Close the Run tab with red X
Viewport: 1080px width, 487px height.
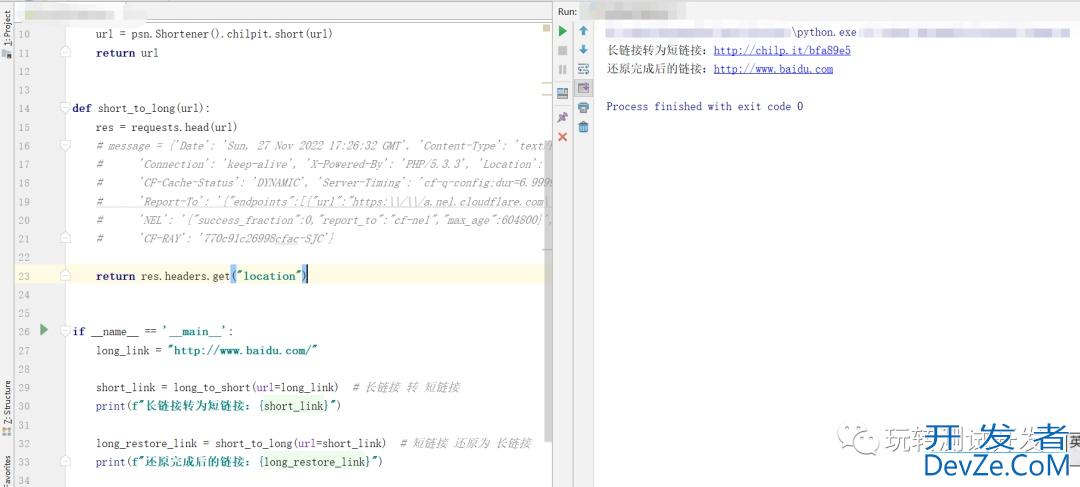(563, 136)
